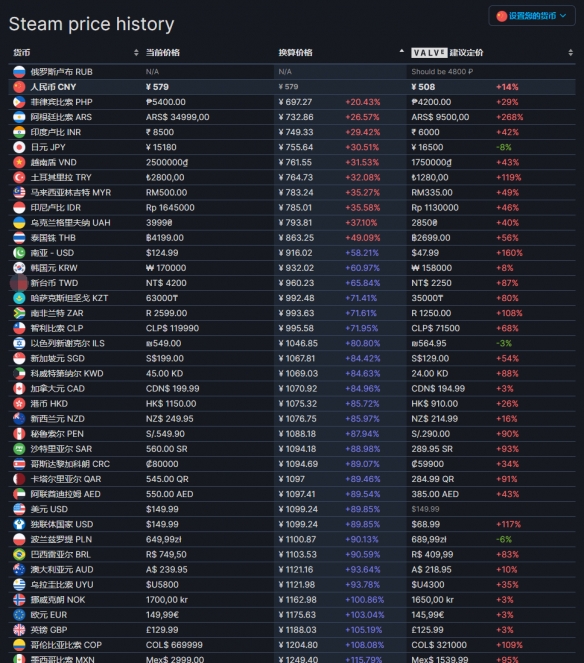Click the UK flag icon for GBP

19,630
